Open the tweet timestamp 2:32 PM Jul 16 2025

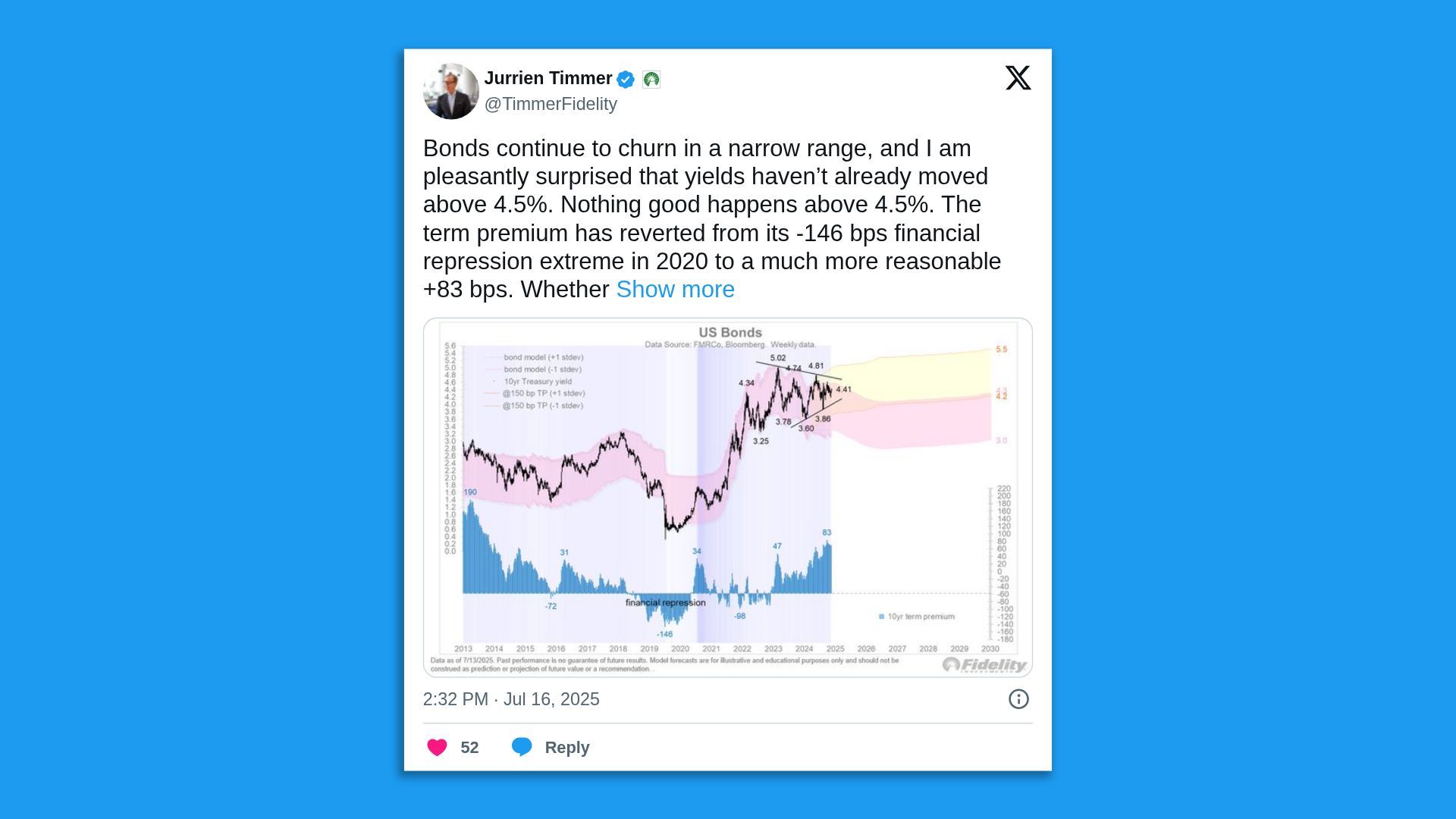(511, 699)
